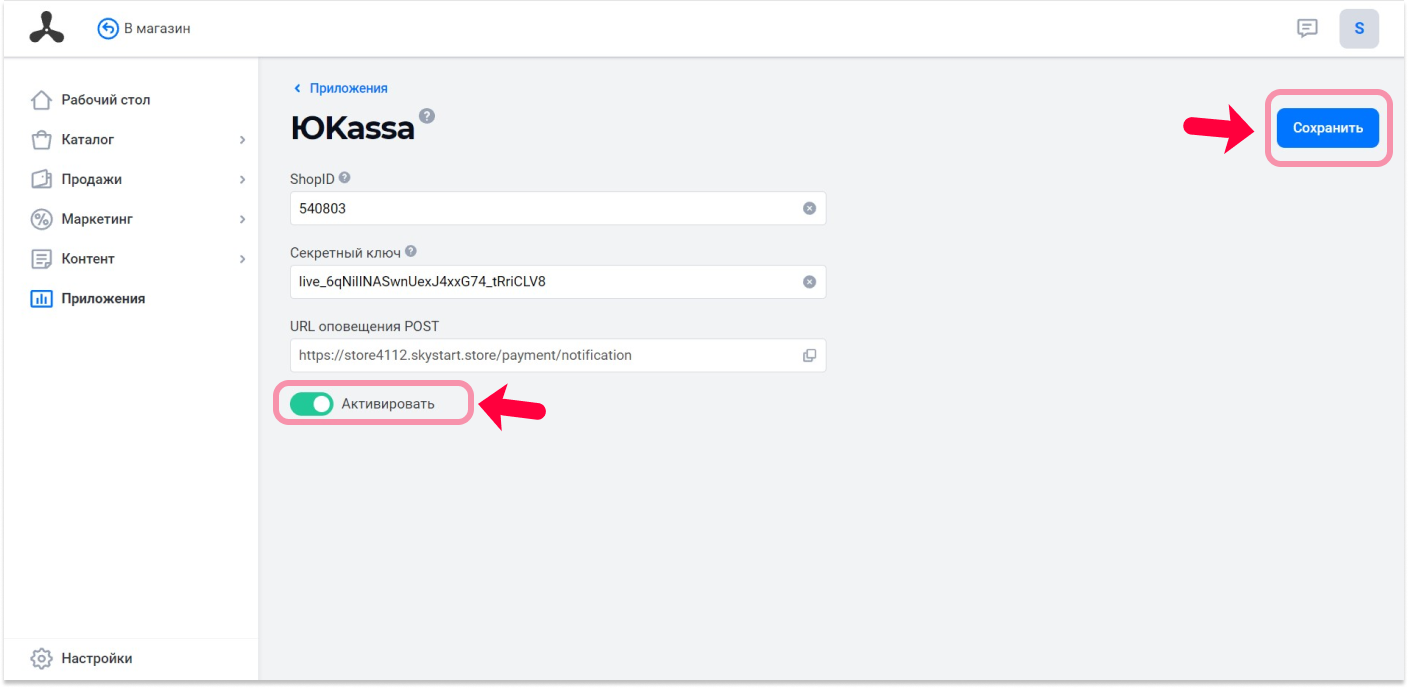Click the wallet icon for "Продажи"

[x=41, y=179]
